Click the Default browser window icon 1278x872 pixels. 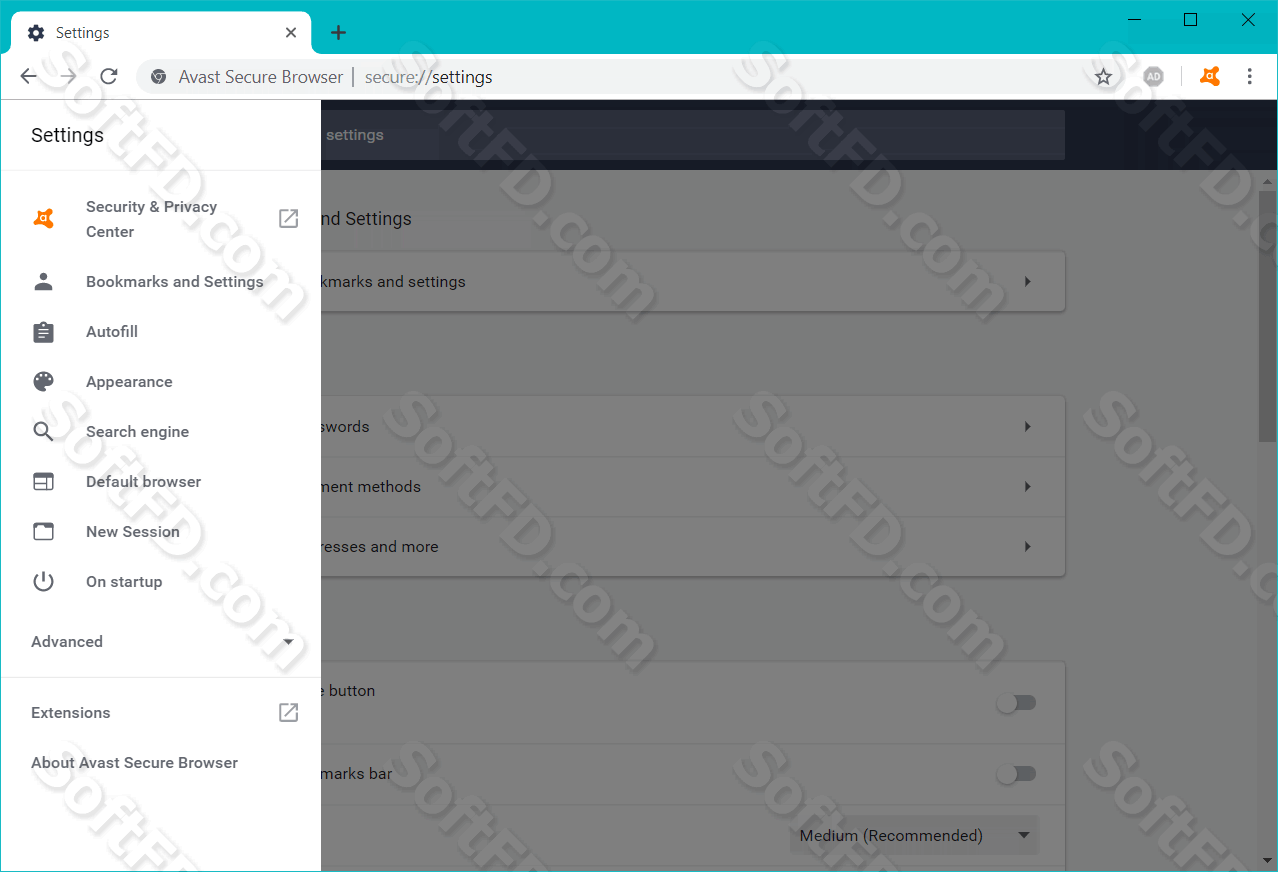(x=43, y=481)
